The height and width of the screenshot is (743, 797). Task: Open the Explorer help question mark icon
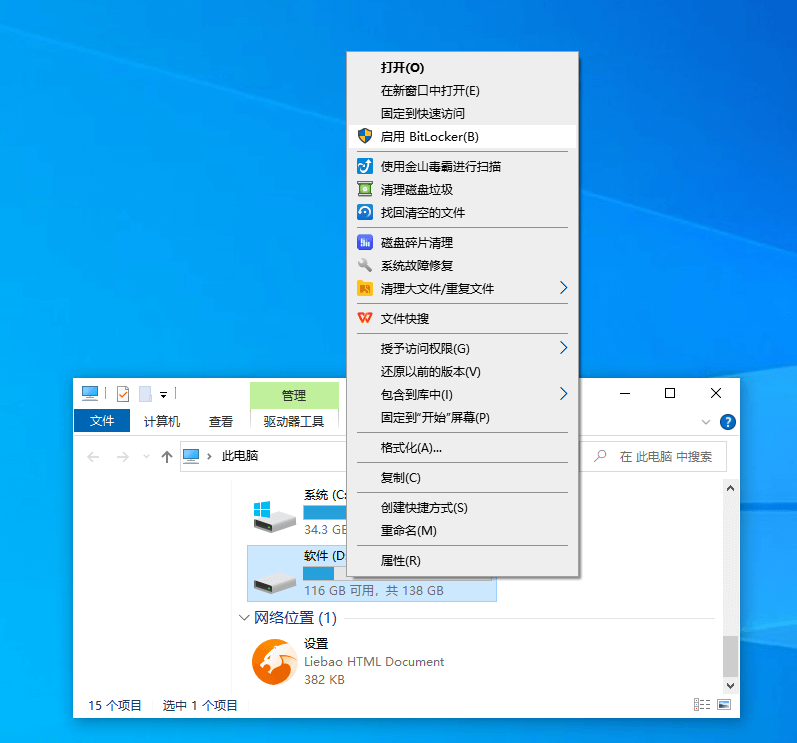coord(727,422)
